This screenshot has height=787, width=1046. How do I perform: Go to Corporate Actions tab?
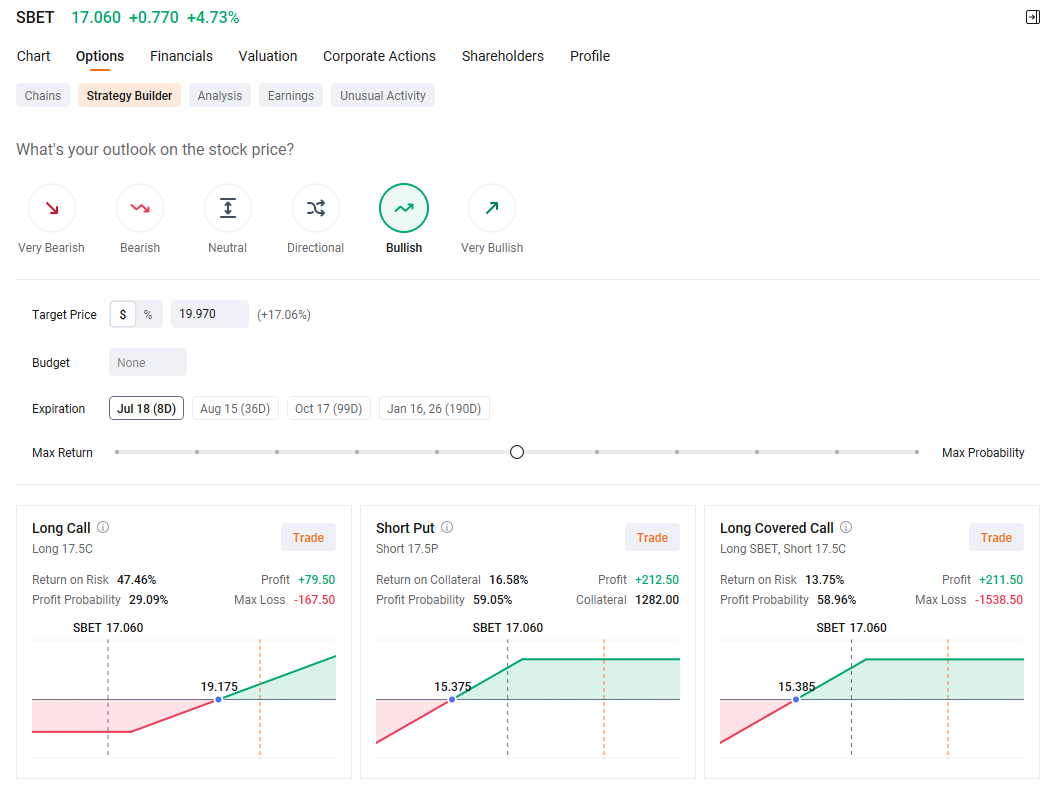(379, 56)
